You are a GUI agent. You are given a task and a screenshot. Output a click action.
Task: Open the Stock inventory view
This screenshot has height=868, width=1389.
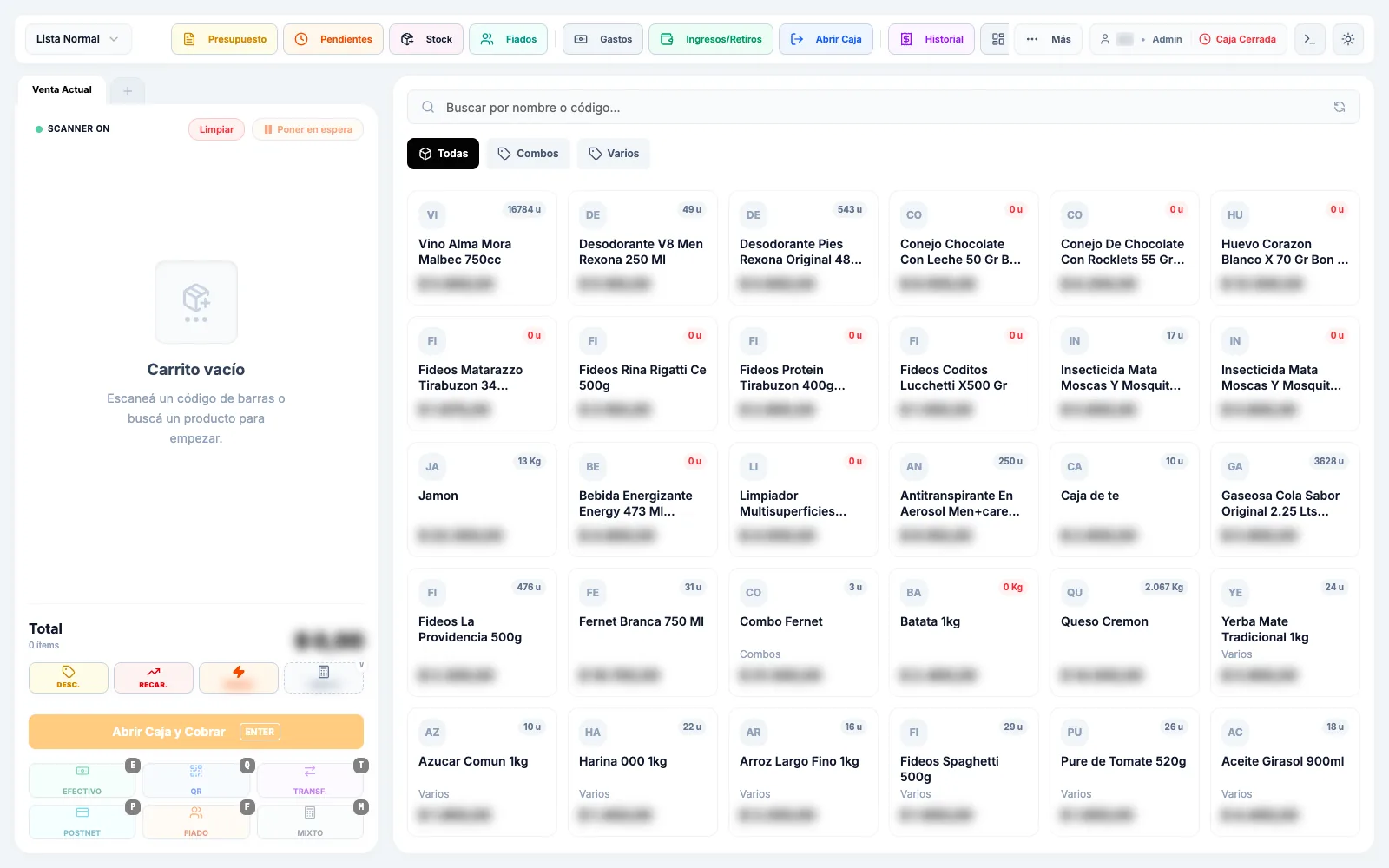426,39
